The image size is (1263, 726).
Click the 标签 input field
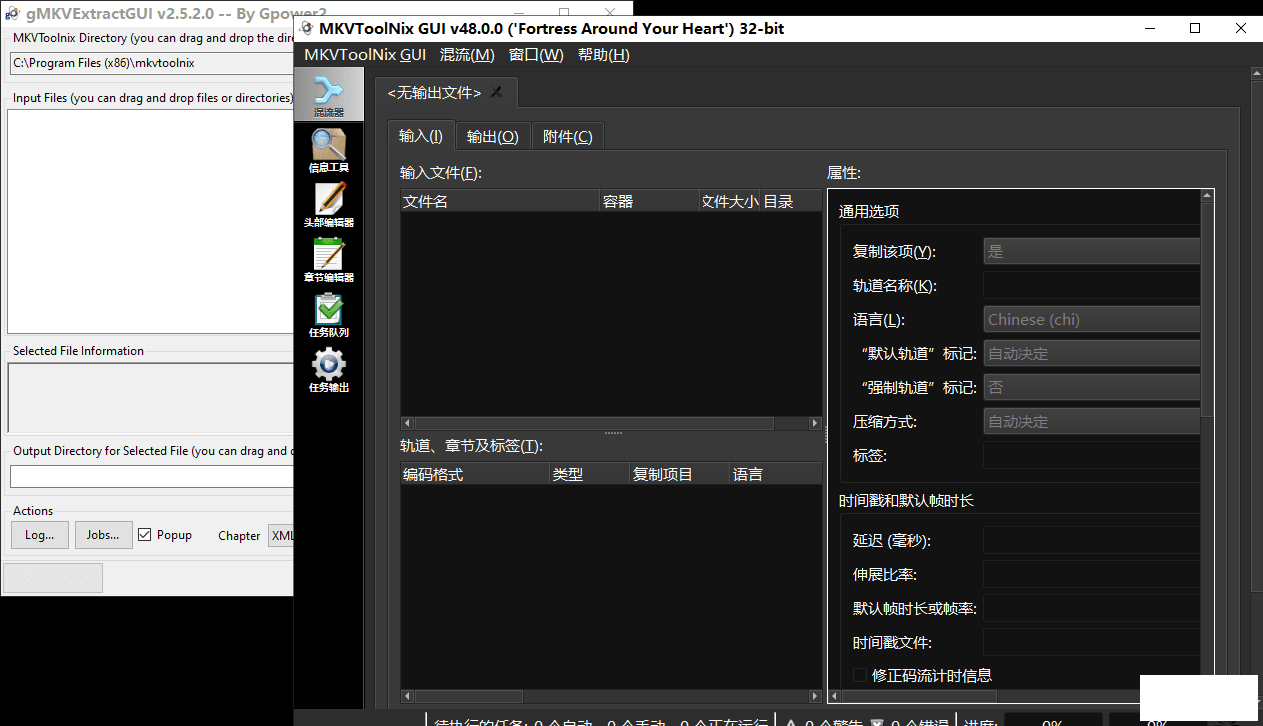(1092, 456)
